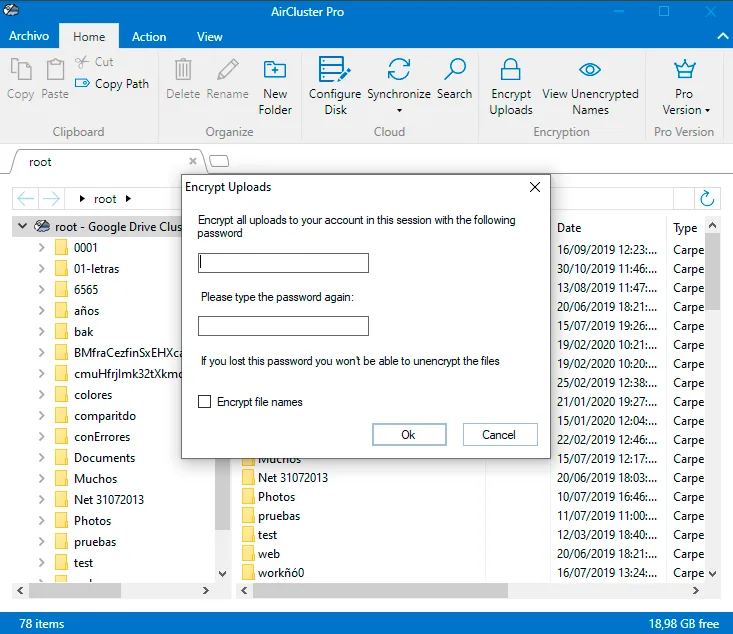Select the bak folder in tree

pos(84,331)
